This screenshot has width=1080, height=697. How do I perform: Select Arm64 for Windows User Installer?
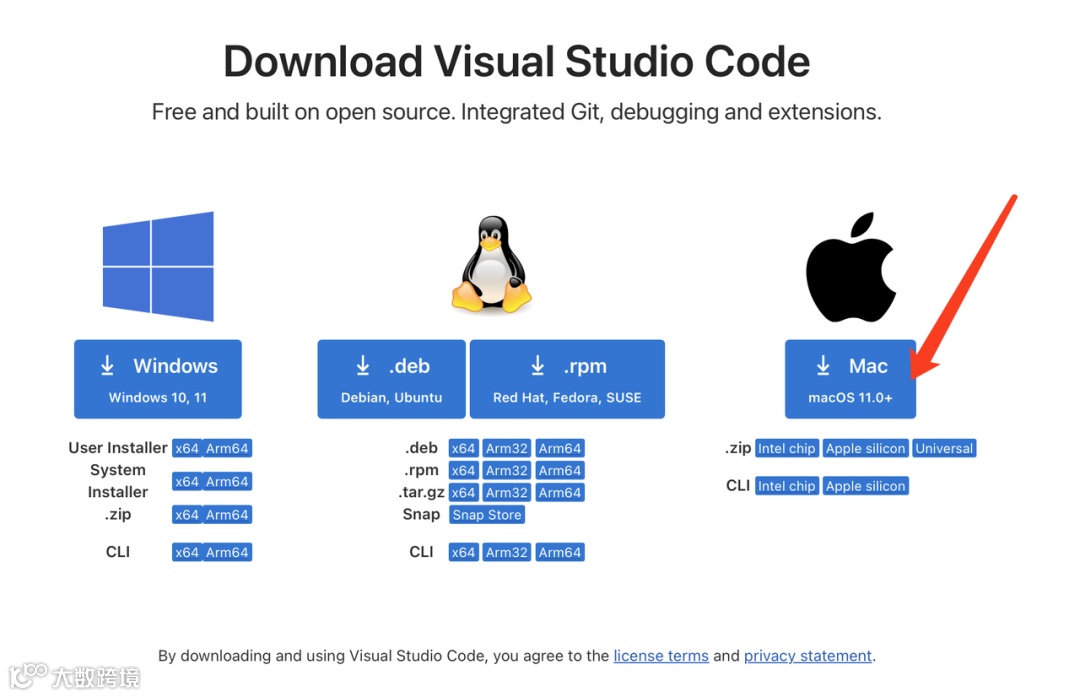point(227,448)
